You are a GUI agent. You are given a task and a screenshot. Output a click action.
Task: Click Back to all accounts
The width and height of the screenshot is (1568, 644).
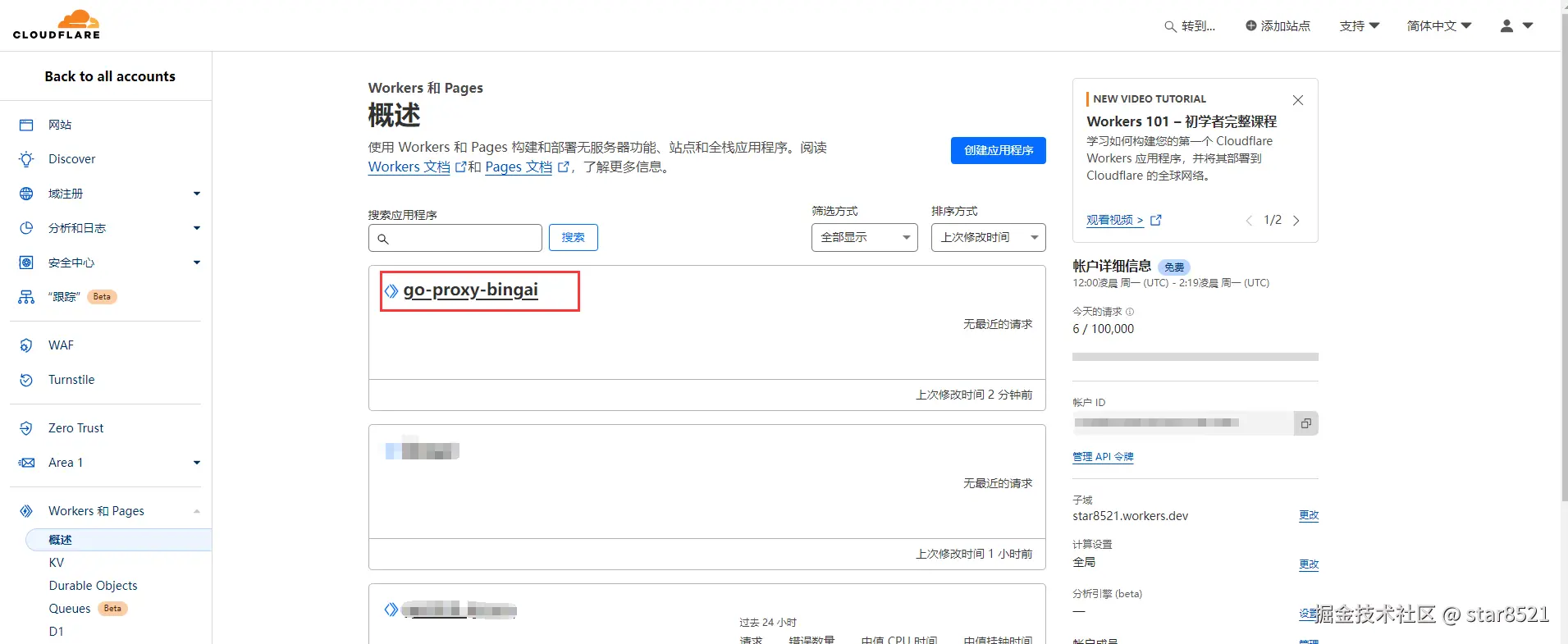[110, 76]
